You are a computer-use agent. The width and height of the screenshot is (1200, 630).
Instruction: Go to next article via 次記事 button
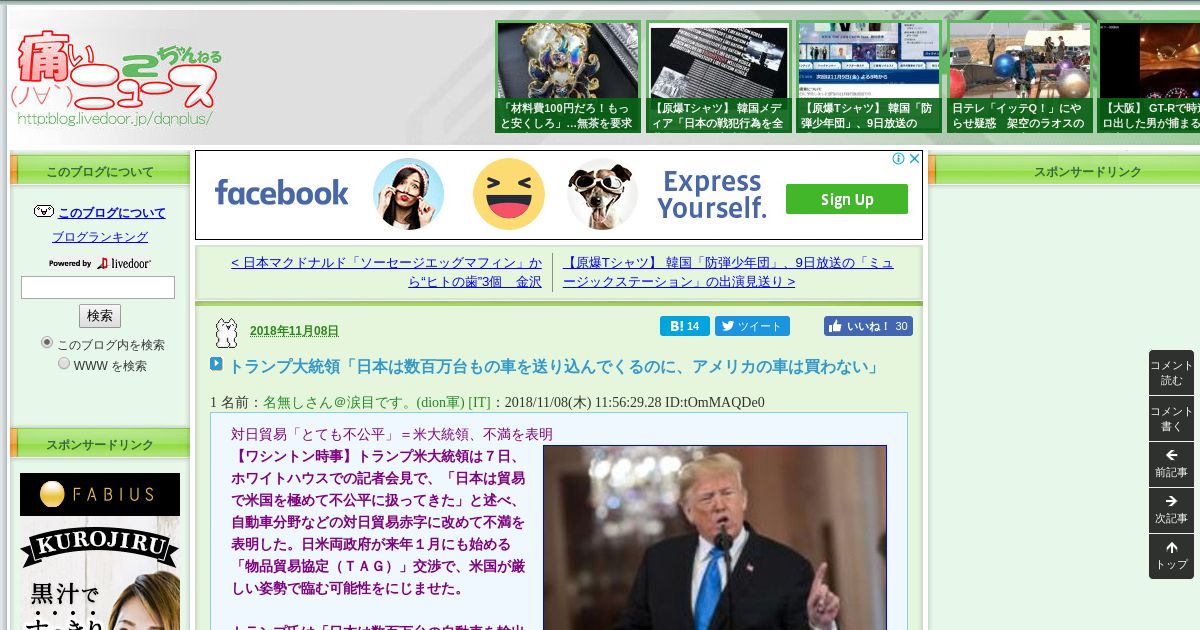point(1171,511)
